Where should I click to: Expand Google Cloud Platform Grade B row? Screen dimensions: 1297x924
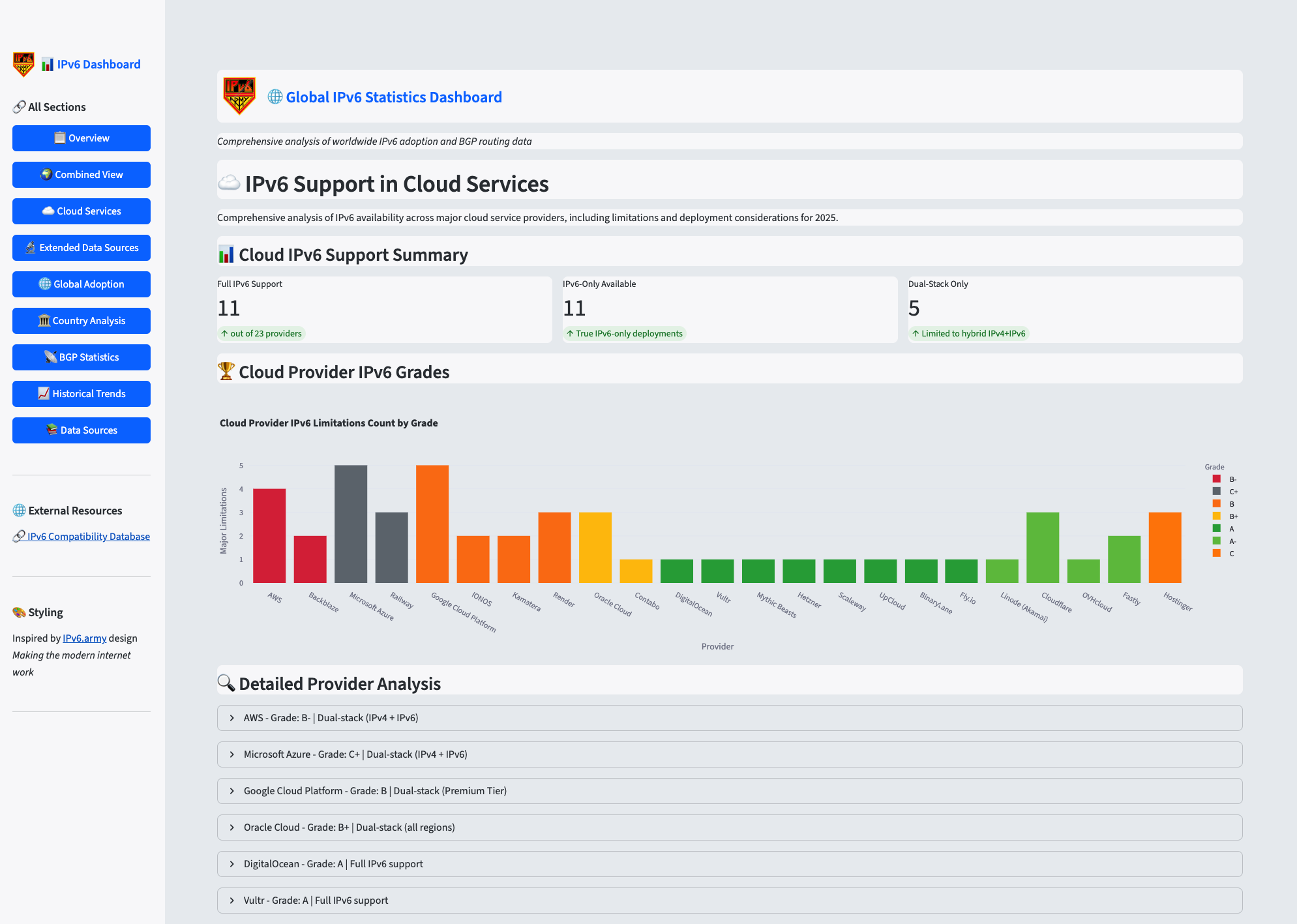(730, 791)
